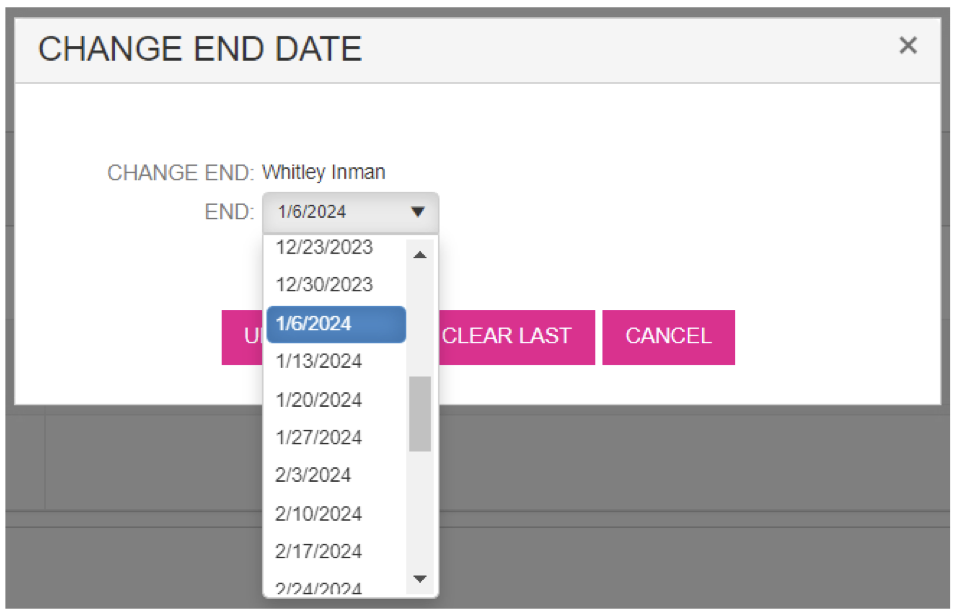Click the date list scrollbar thumb
This screenshot has width=958, height=614.
[x=420, y=413]
